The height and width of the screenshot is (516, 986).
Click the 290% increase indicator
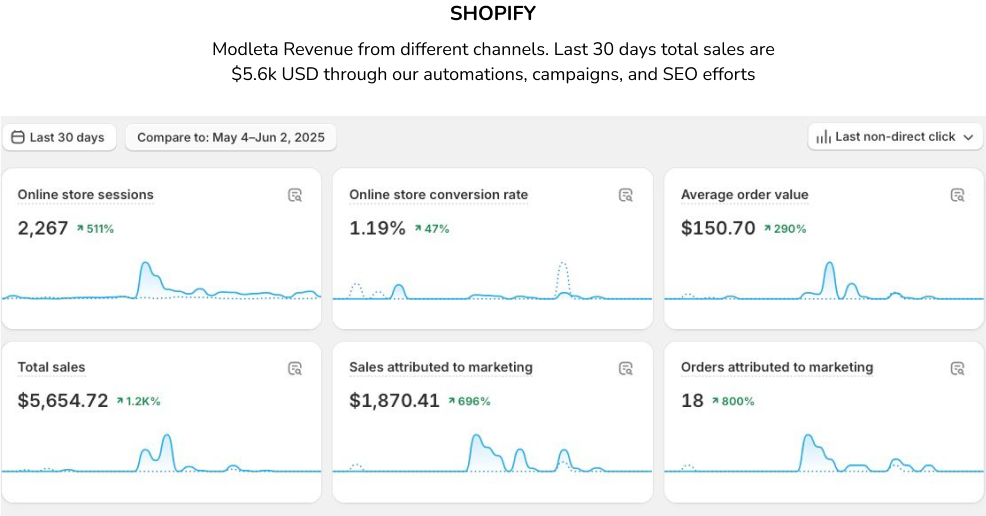785,229
